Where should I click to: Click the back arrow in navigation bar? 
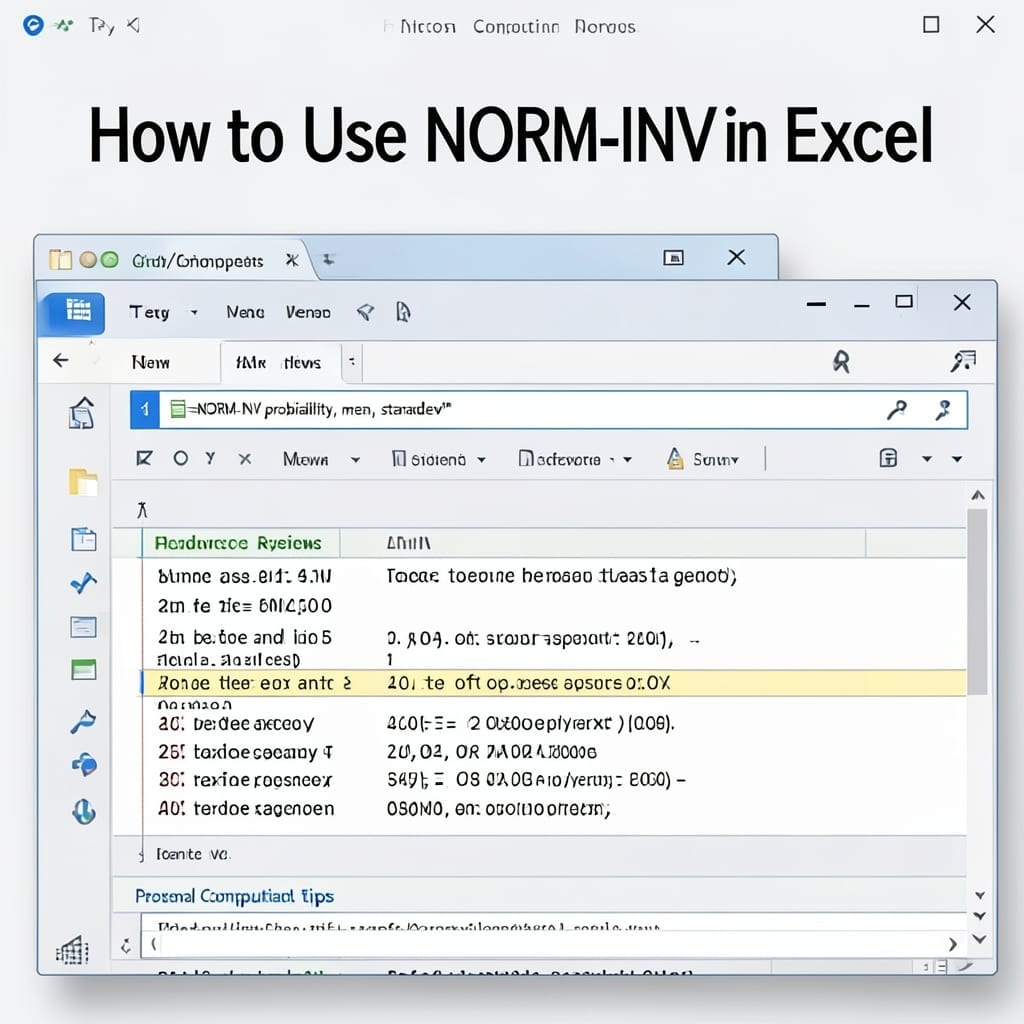pyautogui.click(x=61, y=360)
